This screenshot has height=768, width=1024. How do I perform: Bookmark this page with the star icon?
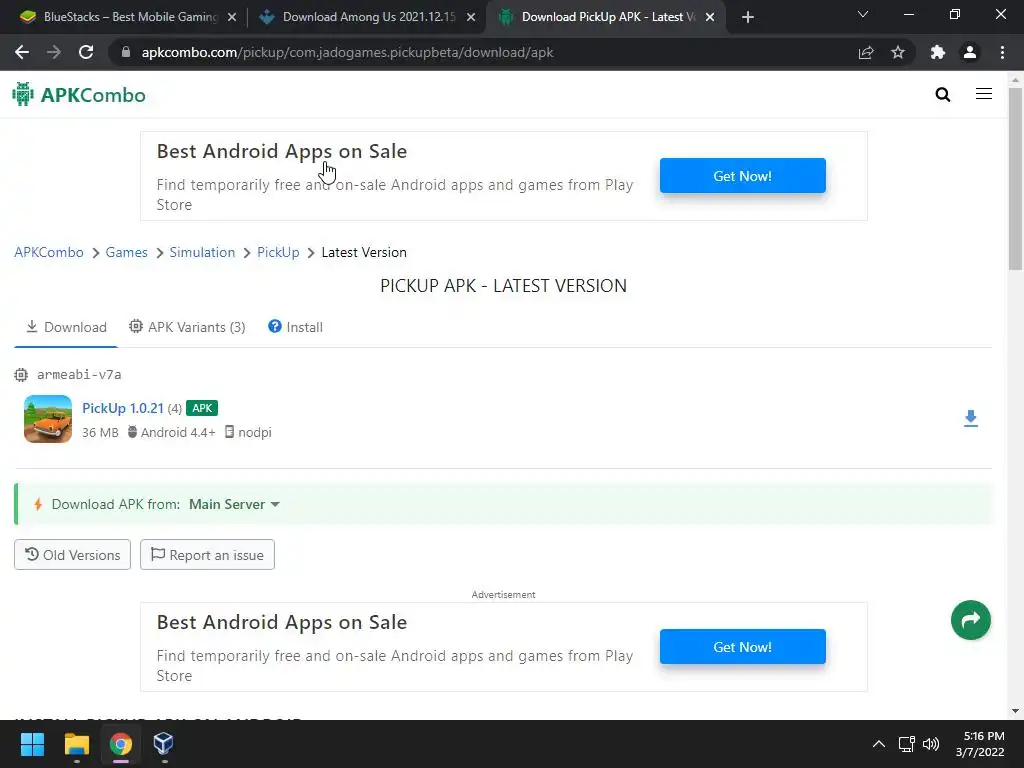point(898,52)
